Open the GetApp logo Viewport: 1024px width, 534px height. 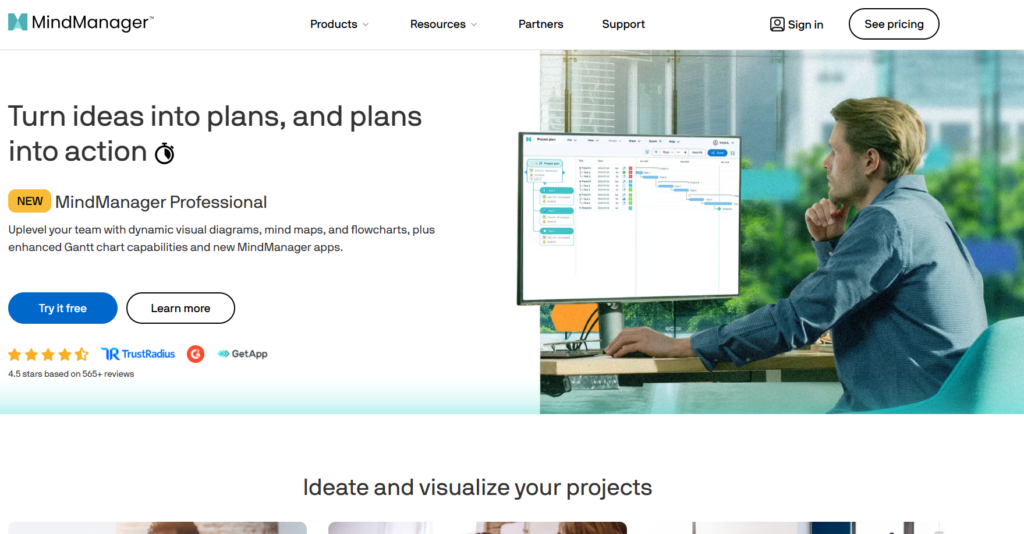click(x=242, y=354)
